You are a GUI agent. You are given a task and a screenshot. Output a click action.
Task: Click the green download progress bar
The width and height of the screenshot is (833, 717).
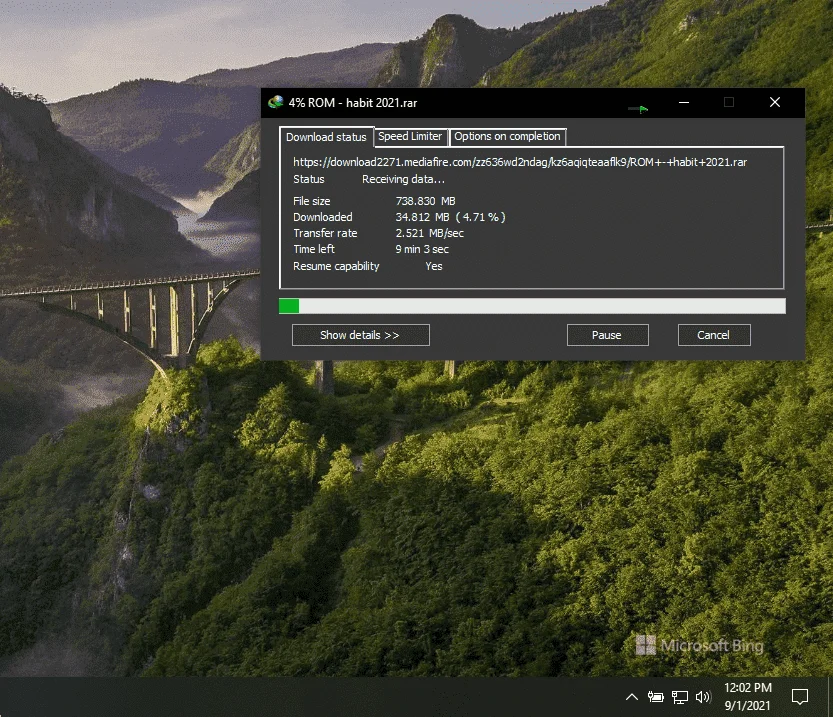click(x=532, y=306)
